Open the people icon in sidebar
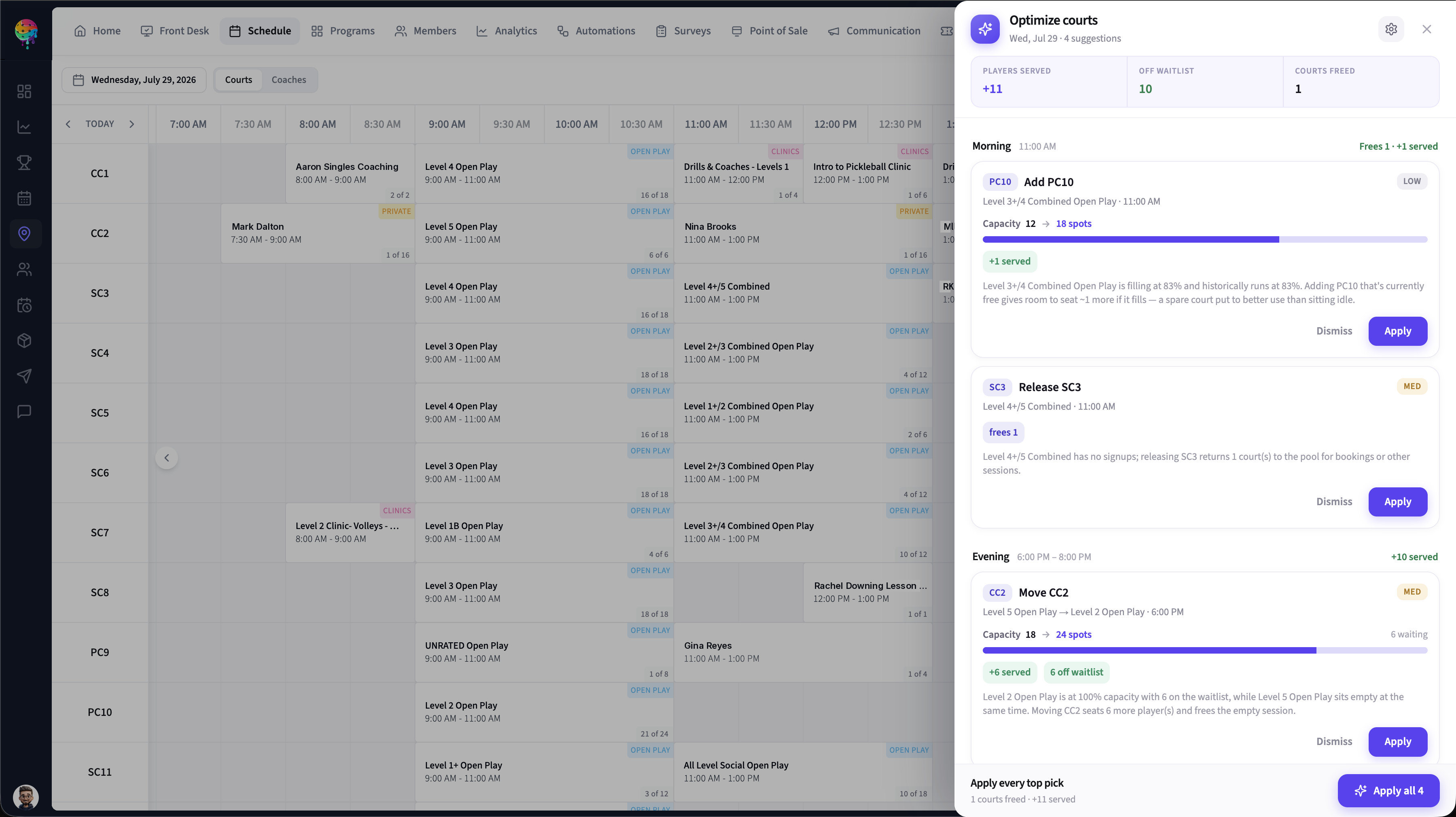Image resolution: width=1456 pixels, height=817 pixels. pos(24,269)
